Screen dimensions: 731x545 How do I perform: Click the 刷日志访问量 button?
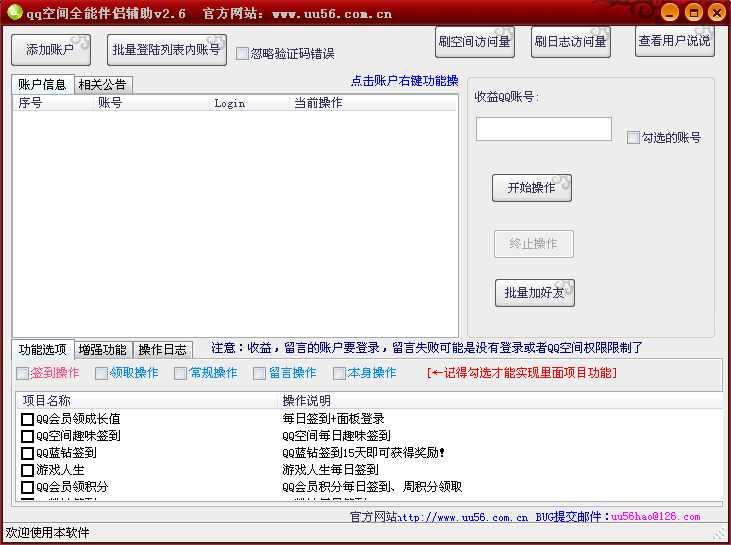(571, 42)
